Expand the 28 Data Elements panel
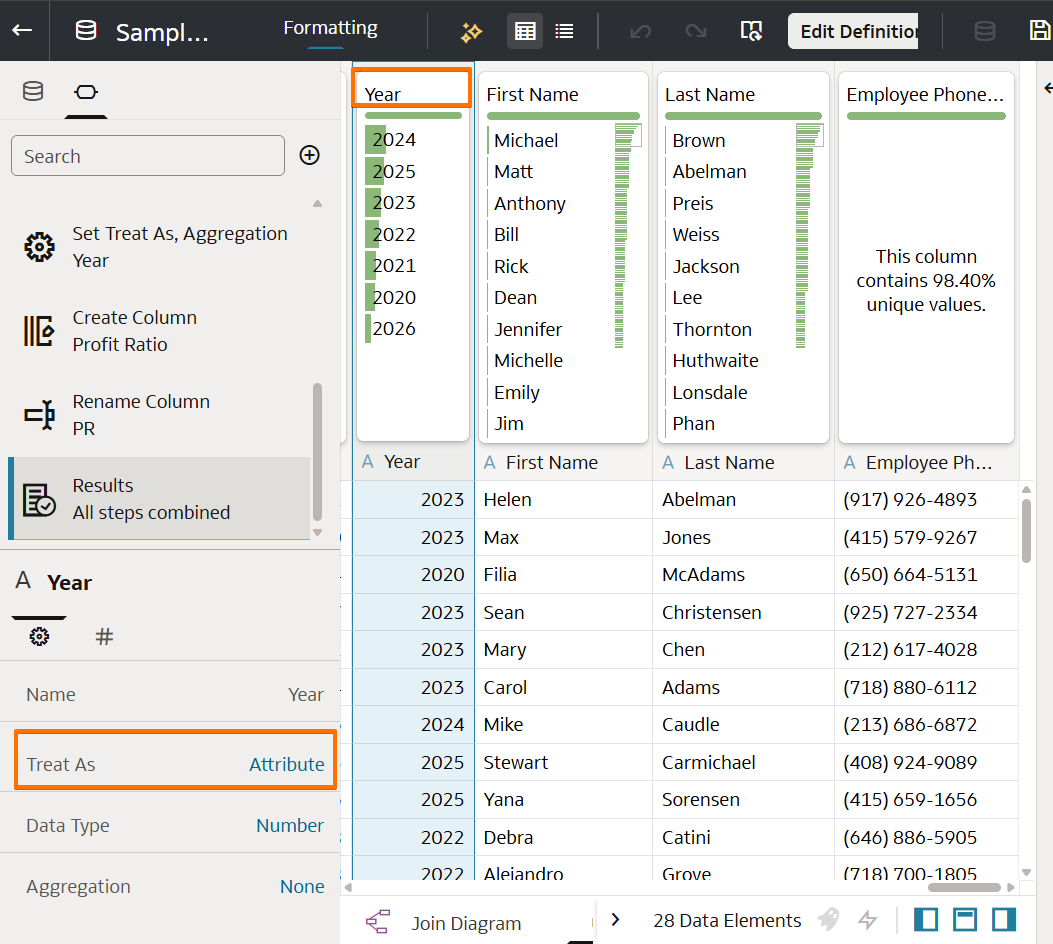 tap(614, 920)
